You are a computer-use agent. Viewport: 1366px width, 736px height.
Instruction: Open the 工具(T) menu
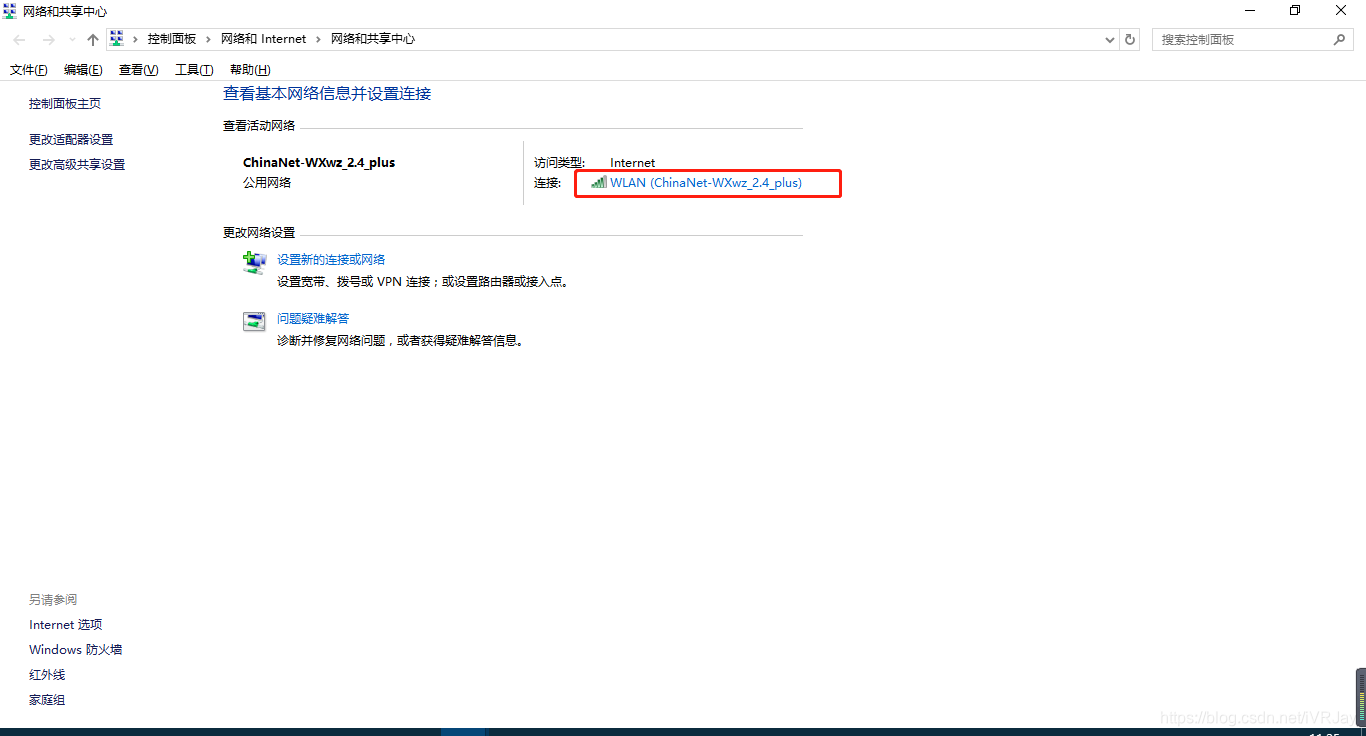[194, 69]
